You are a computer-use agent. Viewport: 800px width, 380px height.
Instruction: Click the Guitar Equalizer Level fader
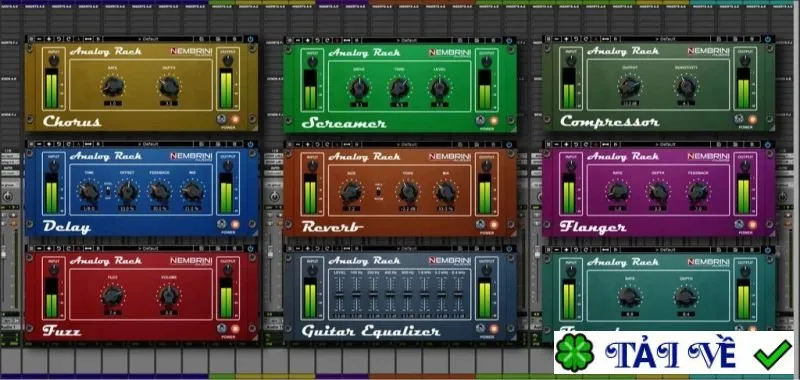coord(339,294)
